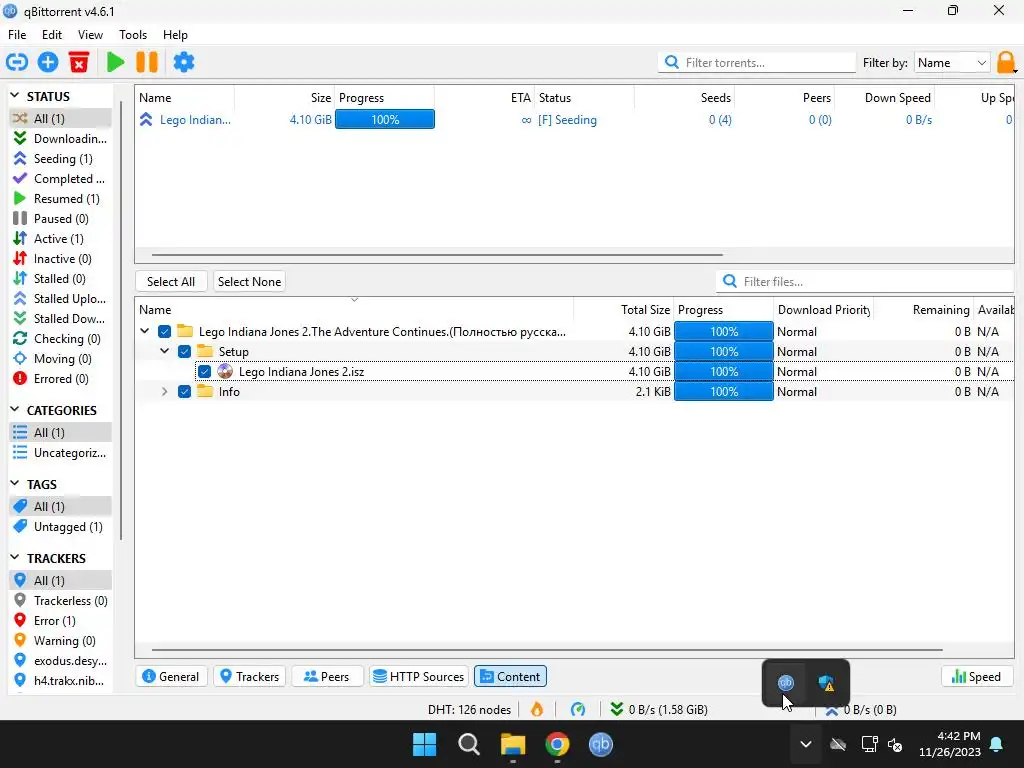This screenshot has width=1024, height=768.
Task: Collapse the Setup folder in file tree
Action: tap(165, 352)
